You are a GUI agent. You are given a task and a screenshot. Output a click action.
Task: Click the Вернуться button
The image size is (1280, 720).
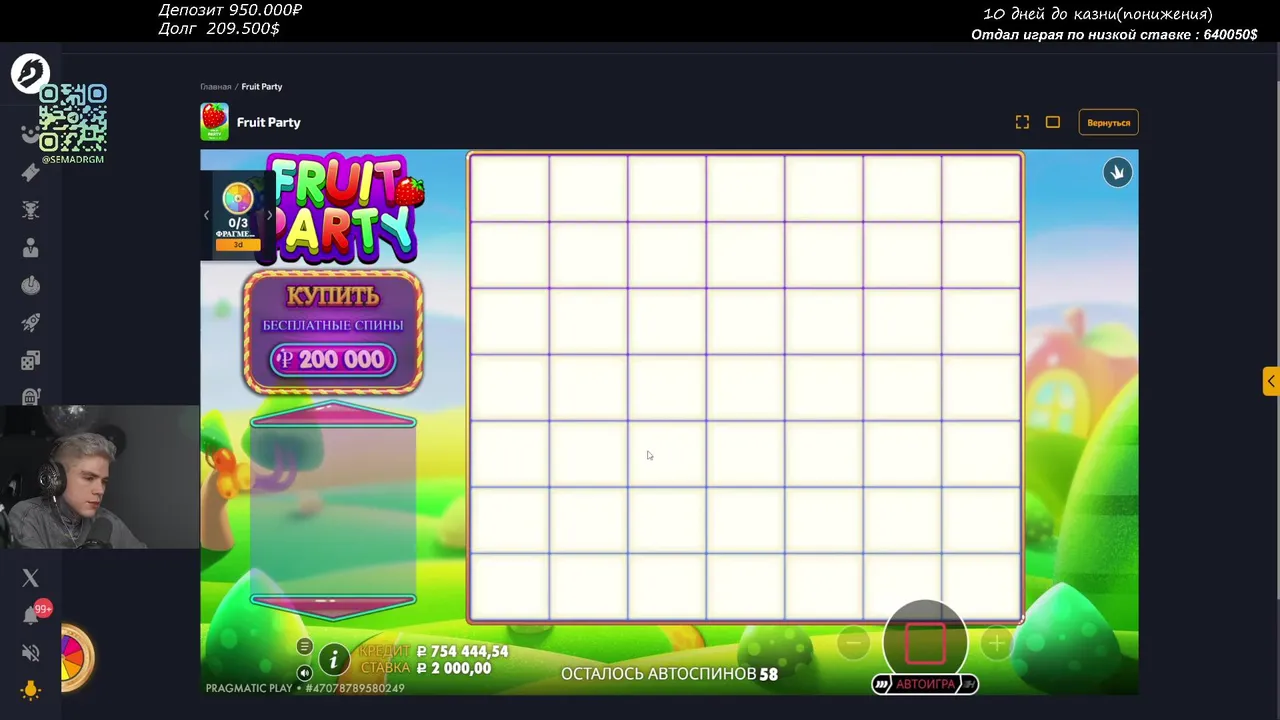(1108, 122)
